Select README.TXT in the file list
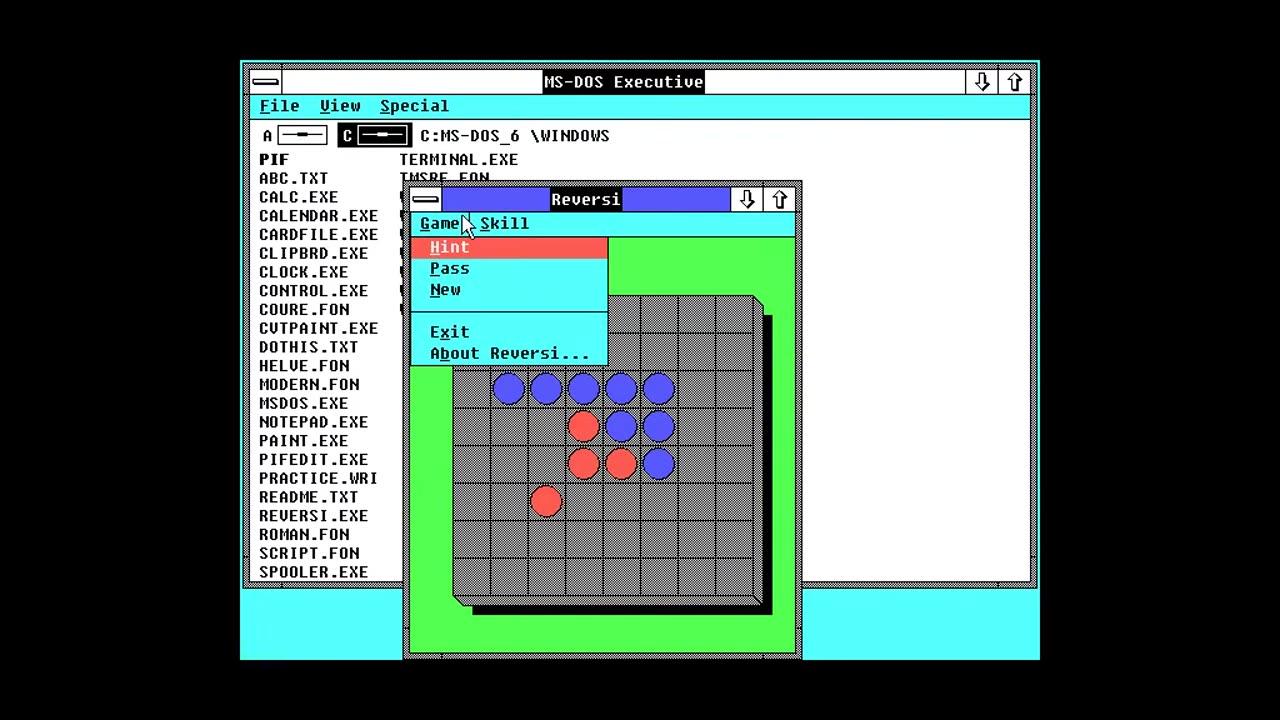1280x720 pixels. [x=309, y=497]
